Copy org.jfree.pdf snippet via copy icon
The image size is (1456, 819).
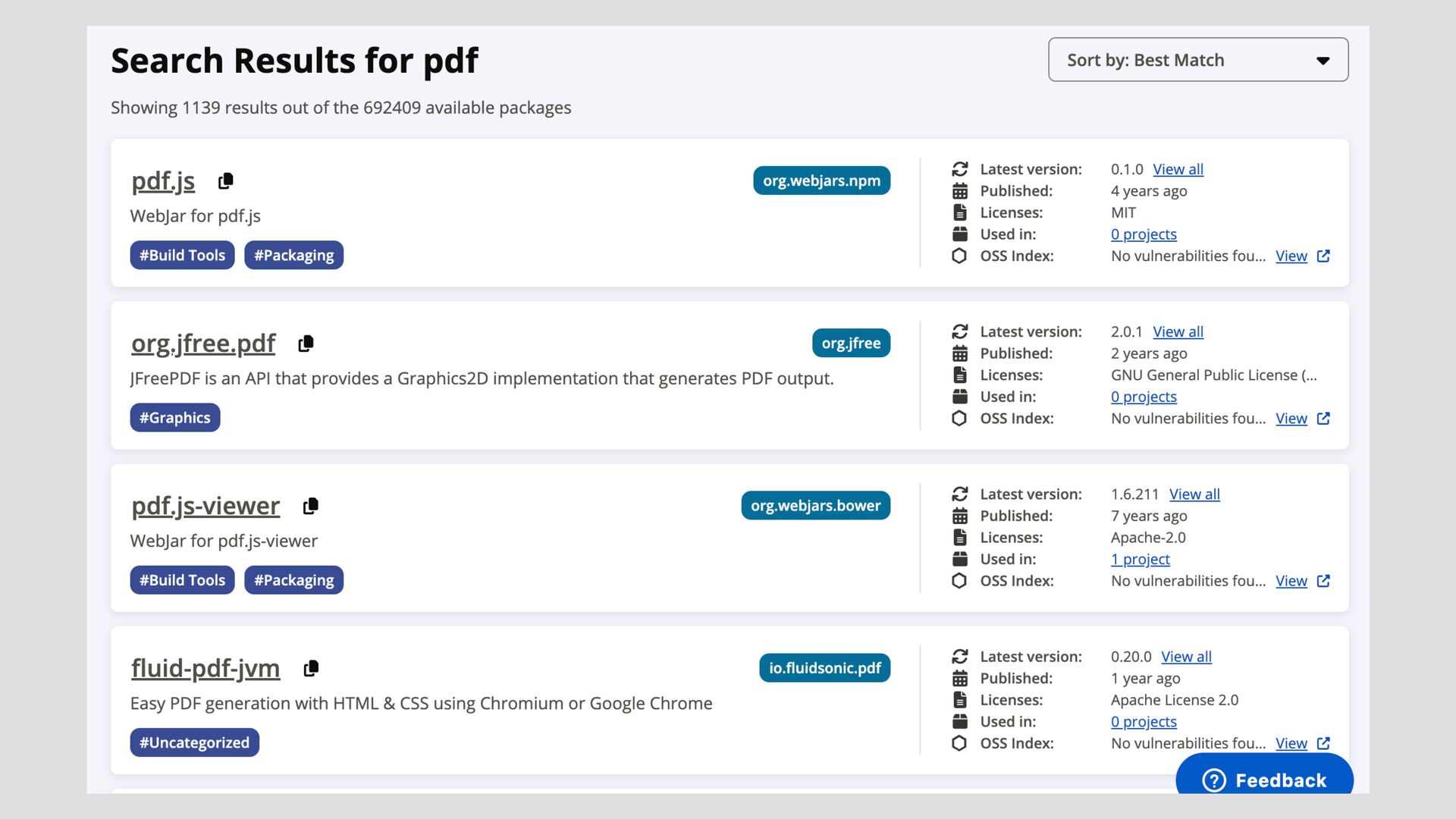306,344
